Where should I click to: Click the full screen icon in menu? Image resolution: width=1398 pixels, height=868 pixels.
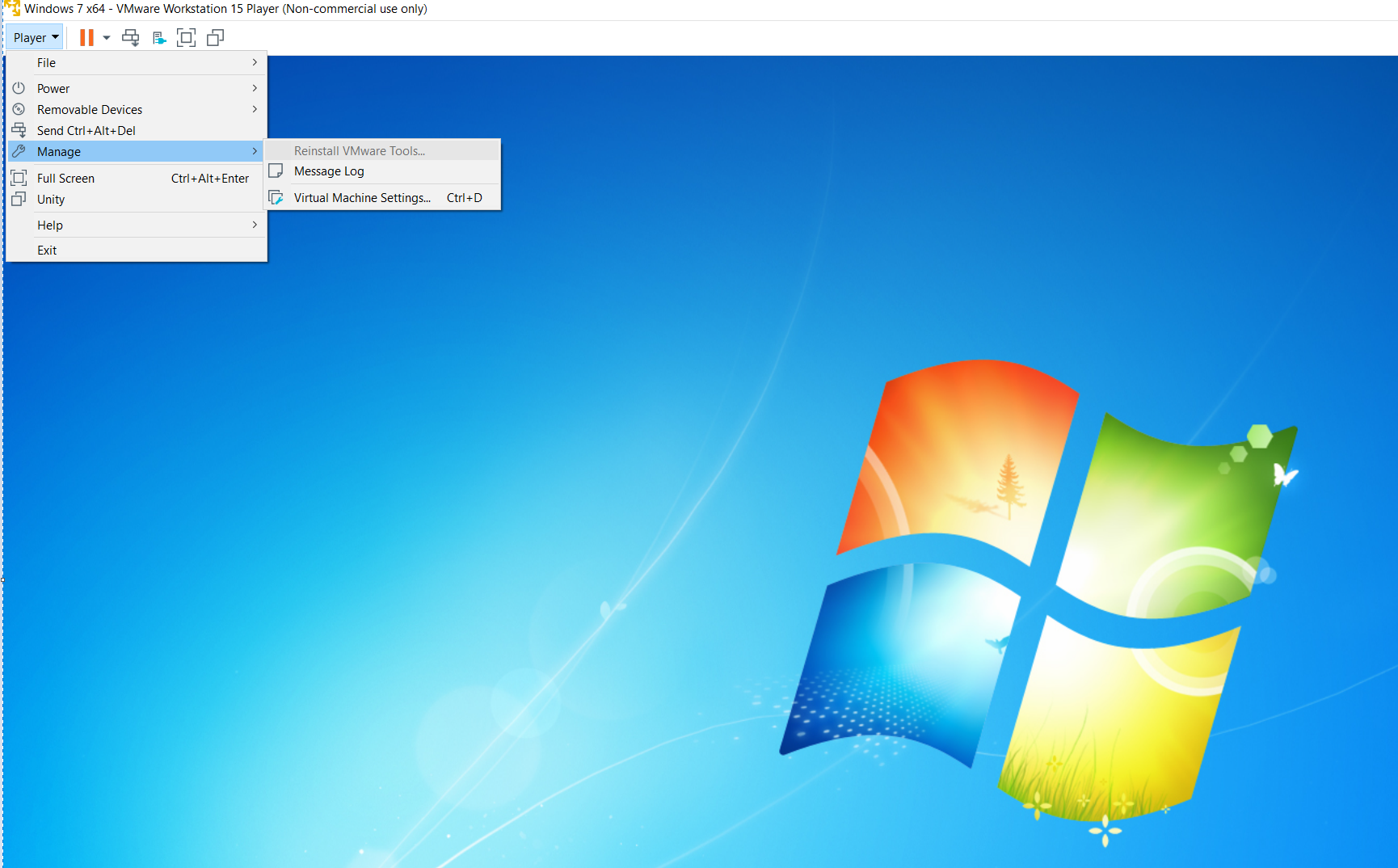click(x=19, y=178)
